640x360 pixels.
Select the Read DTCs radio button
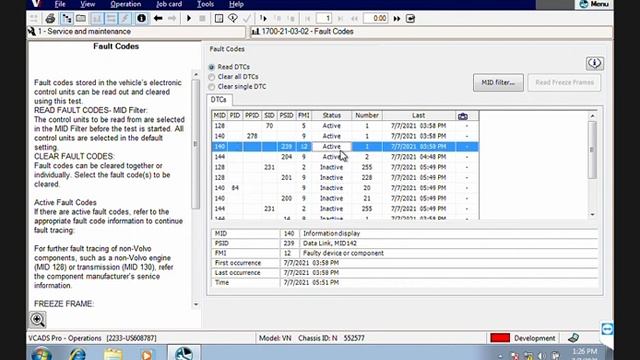click(x=211, y=67)
